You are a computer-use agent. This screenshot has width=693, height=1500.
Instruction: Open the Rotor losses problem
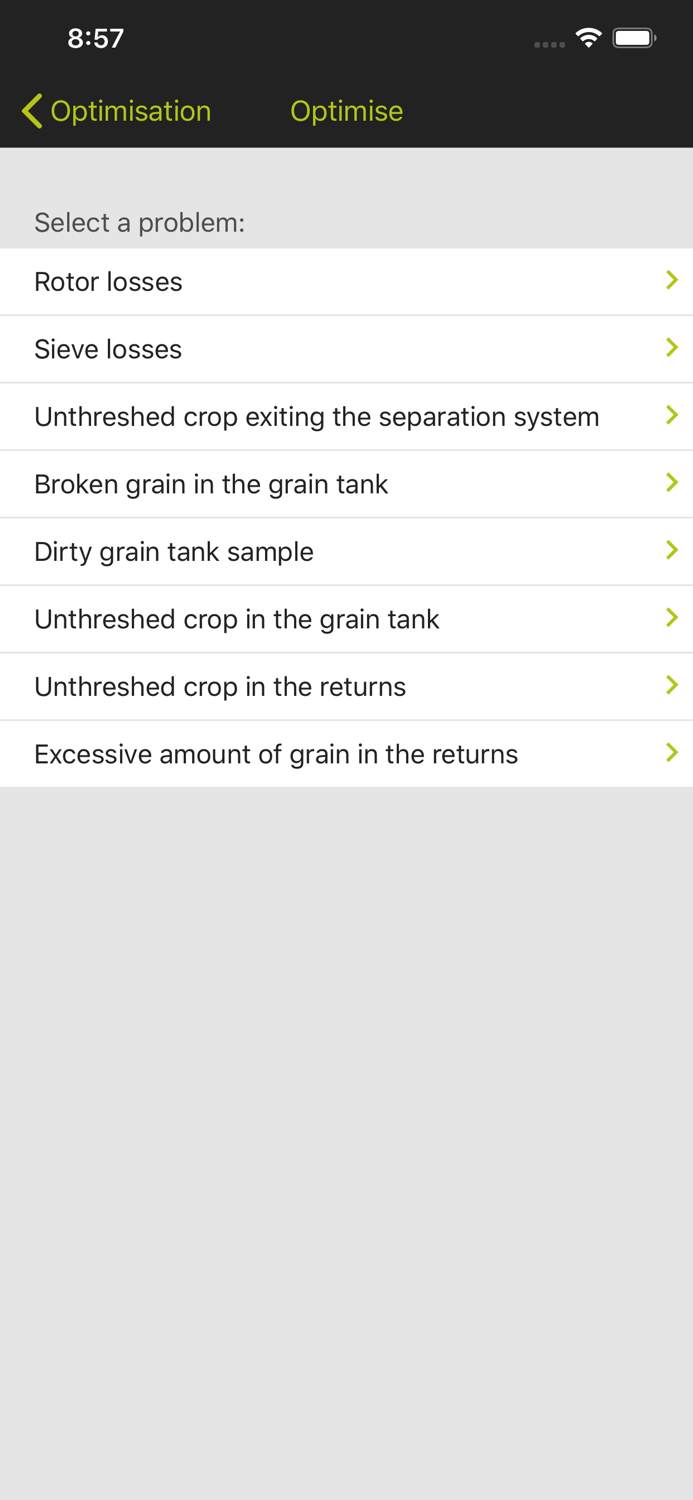[x=108, y=282]
